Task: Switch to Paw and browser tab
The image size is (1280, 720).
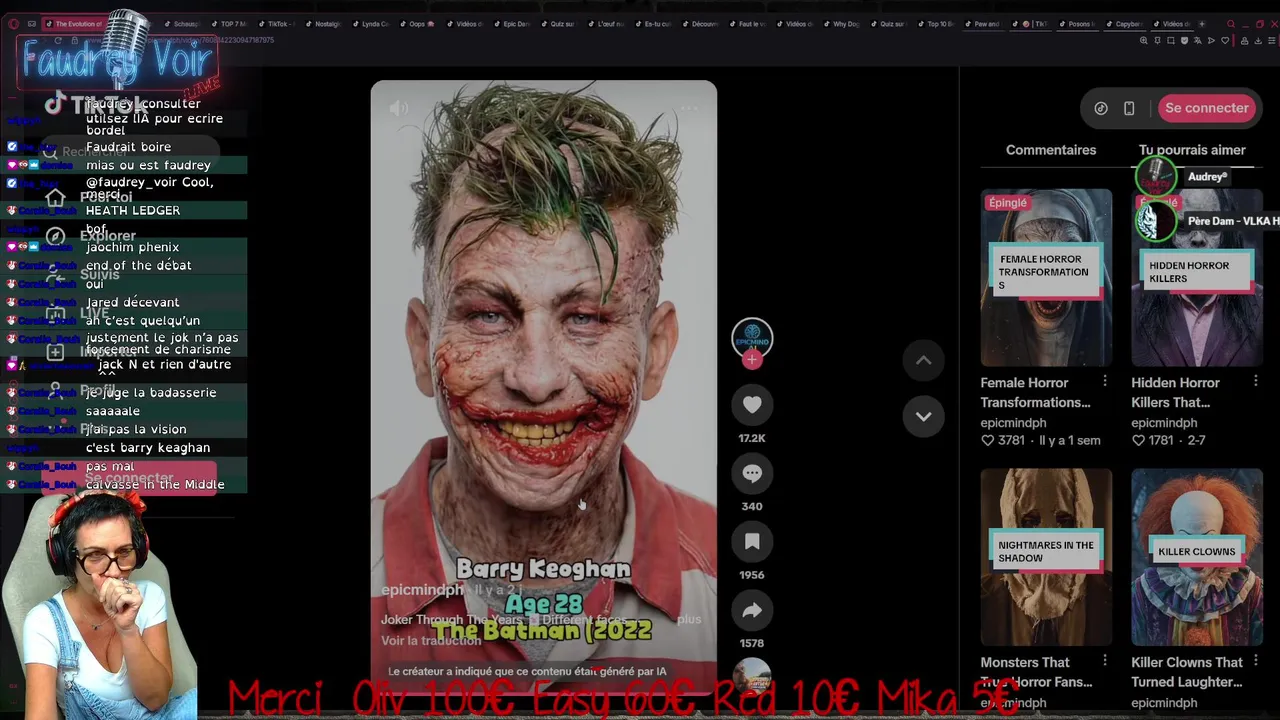Action: coord(982,24)
